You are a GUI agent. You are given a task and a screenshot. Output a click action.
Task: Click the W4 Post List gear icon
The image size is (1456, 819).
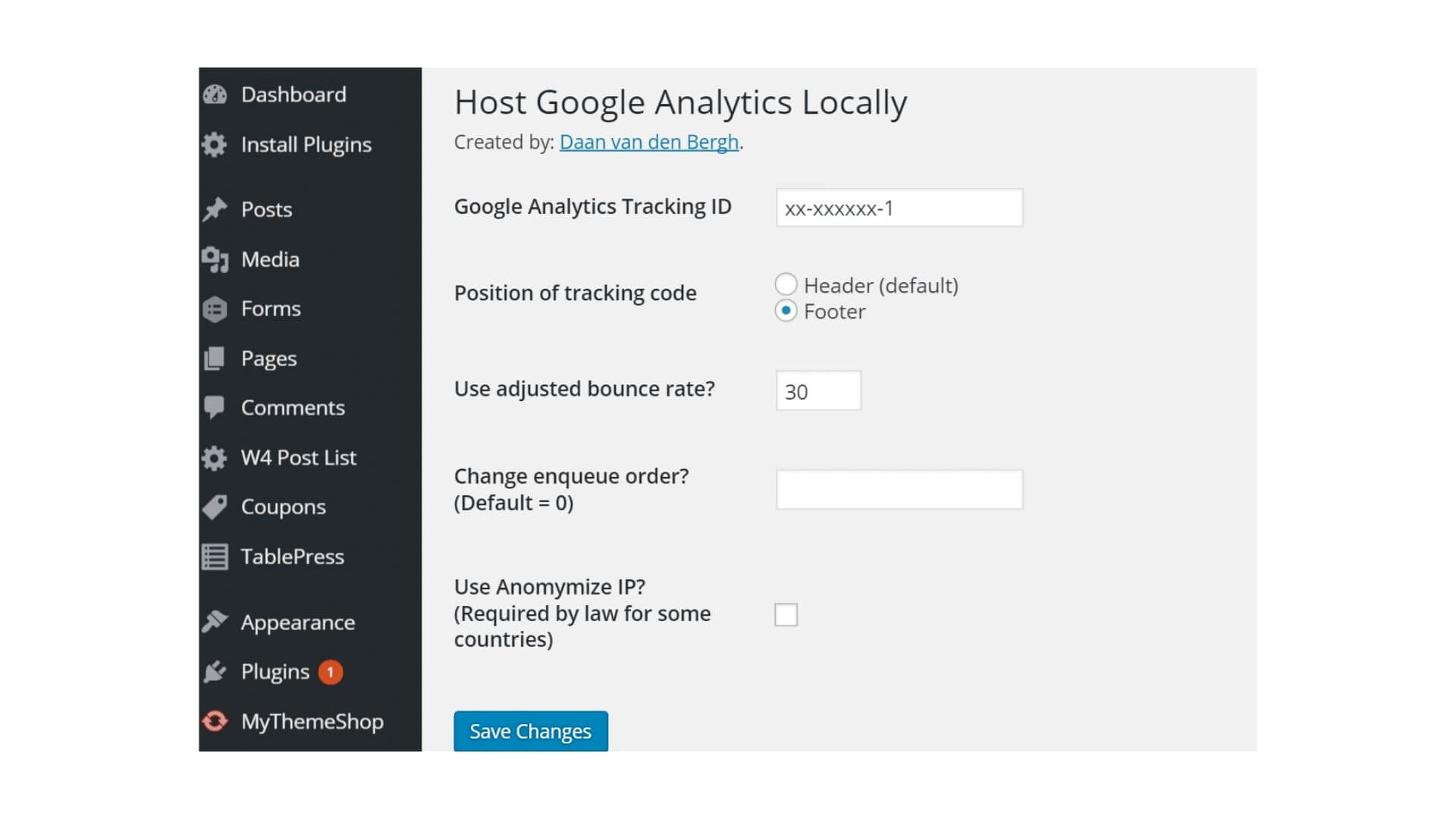[x=215, y=458]
